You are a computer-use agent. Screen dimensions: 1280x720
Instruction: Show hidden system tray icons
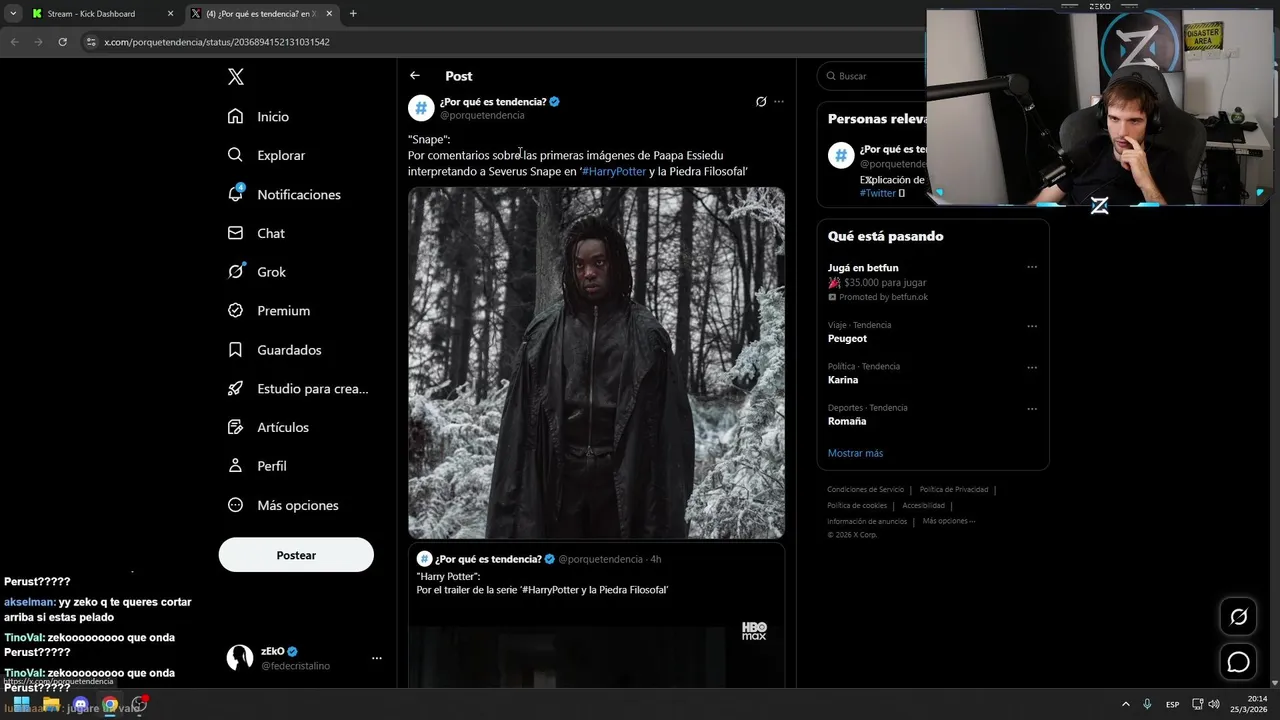tap(1125, 704)
